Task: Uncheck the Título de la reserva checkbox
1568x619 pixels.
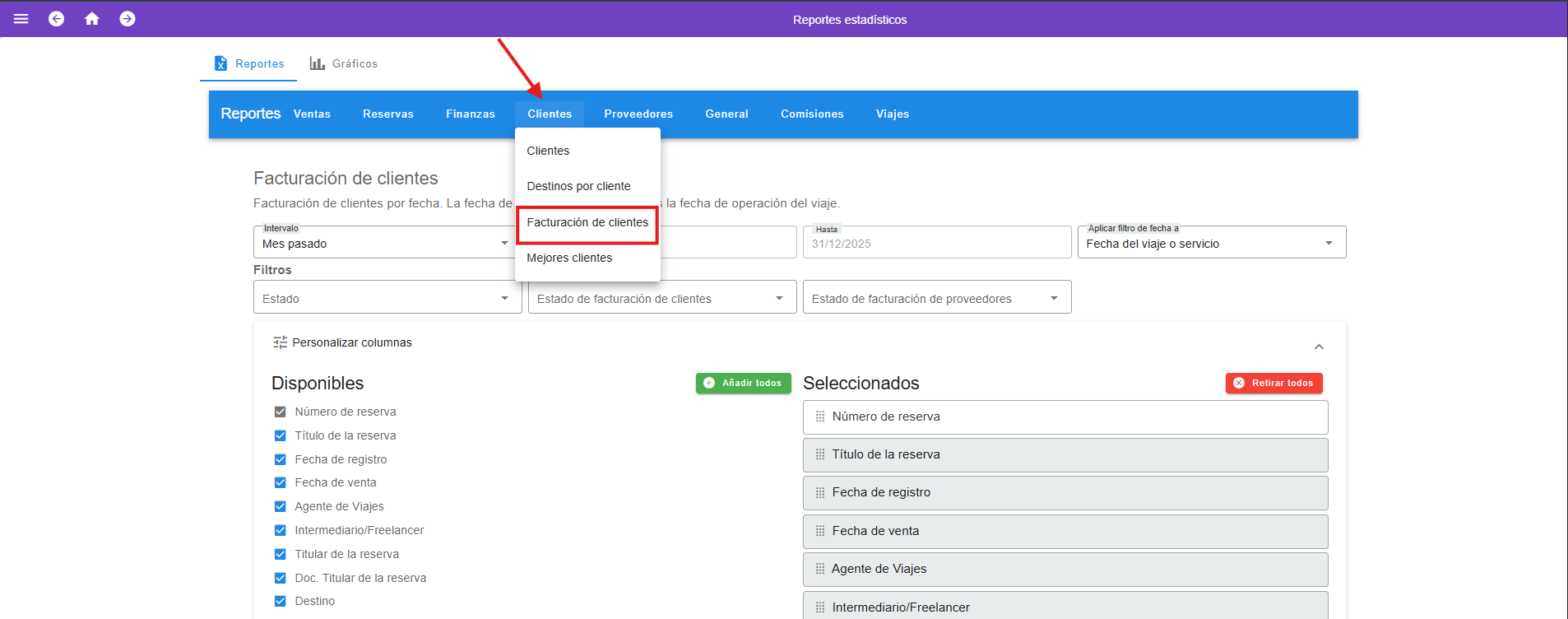Action: click(x=281, y=435)
